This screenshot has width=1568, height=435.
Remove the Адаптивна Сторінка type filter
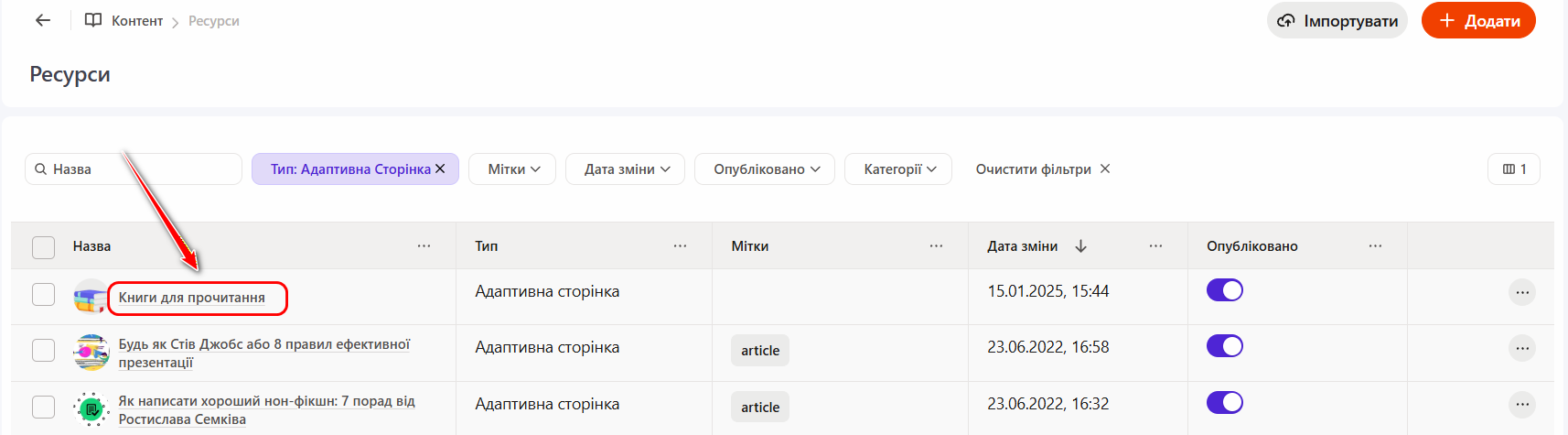coord(440,169)
